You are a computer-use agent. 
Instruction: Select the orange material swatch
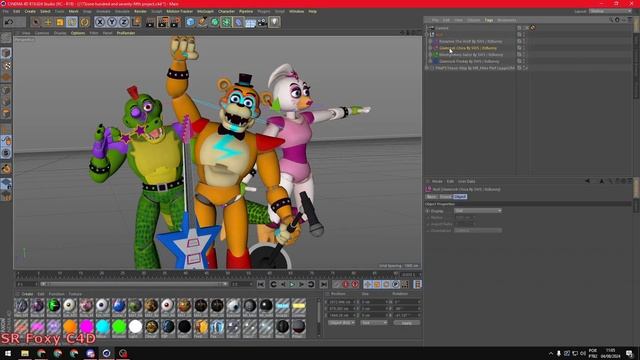[x=70, y=327]
